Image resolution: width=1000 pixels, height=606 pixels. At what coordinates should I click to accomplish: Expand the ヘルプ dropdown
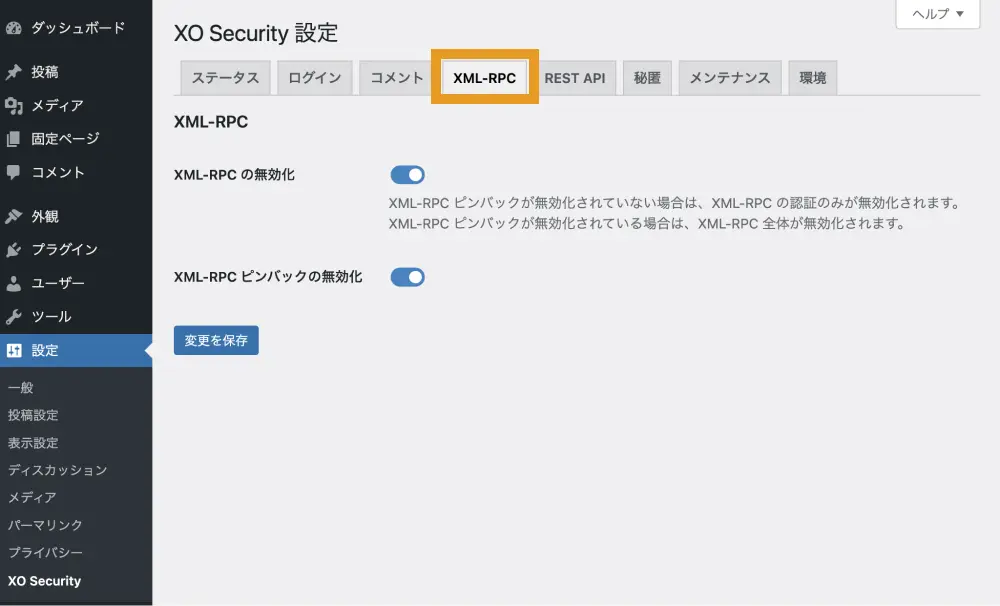click(x=937, y=14)
